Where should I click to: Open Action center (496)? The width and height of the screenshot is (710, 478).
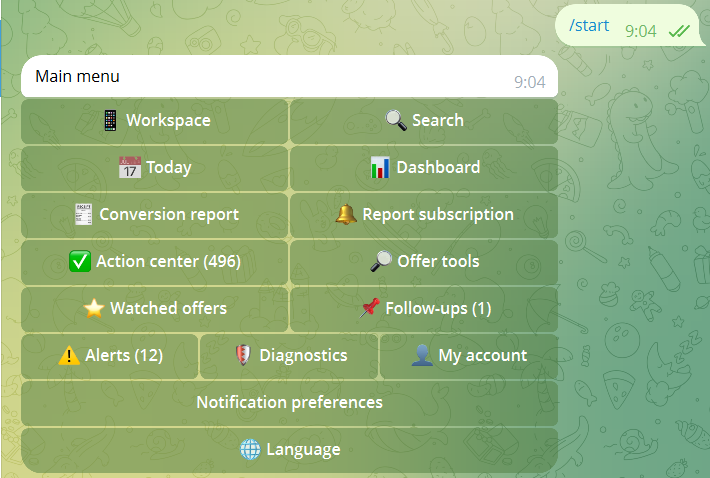(154, 262)
